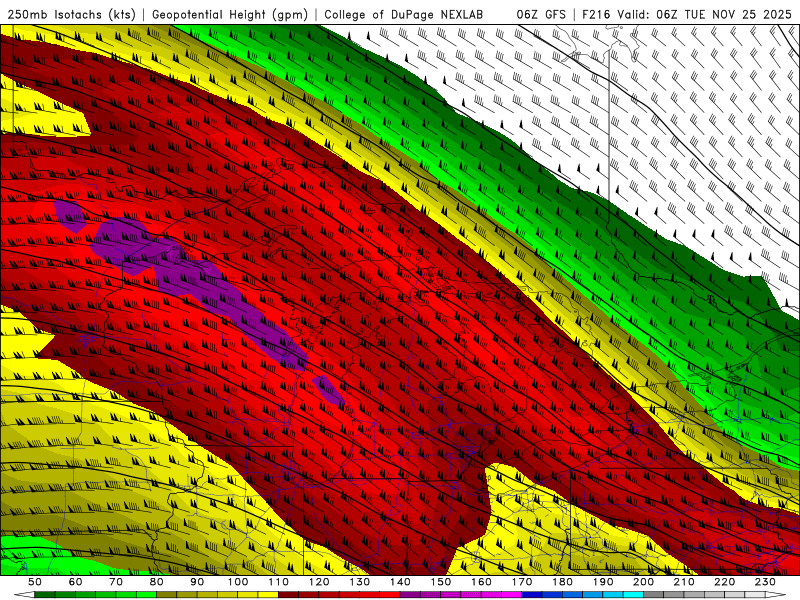Click the legend value 80
Image resolution: width=800 pixels, height=600 pixels.
tap(157, 582)
